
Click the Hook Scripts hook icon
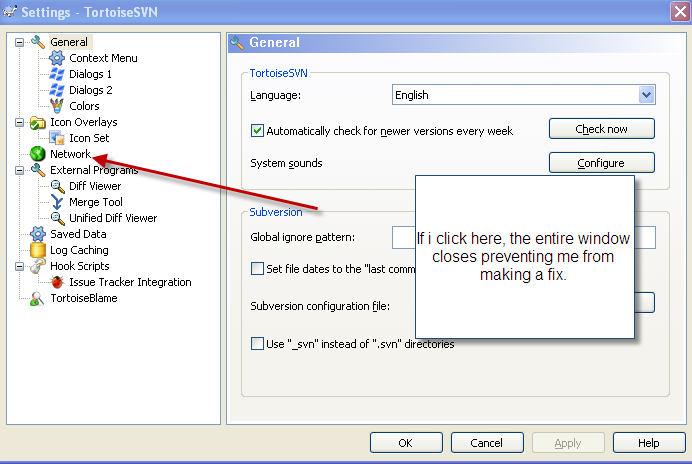coord(38,266)
